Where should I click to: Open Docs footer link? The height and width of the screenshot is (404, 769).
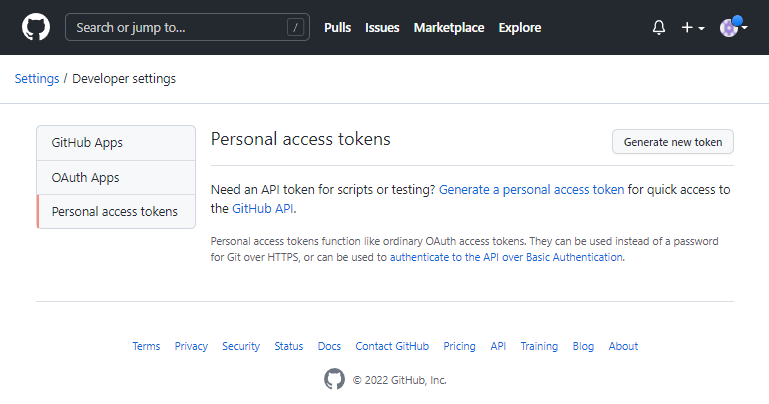click(329, 346)
